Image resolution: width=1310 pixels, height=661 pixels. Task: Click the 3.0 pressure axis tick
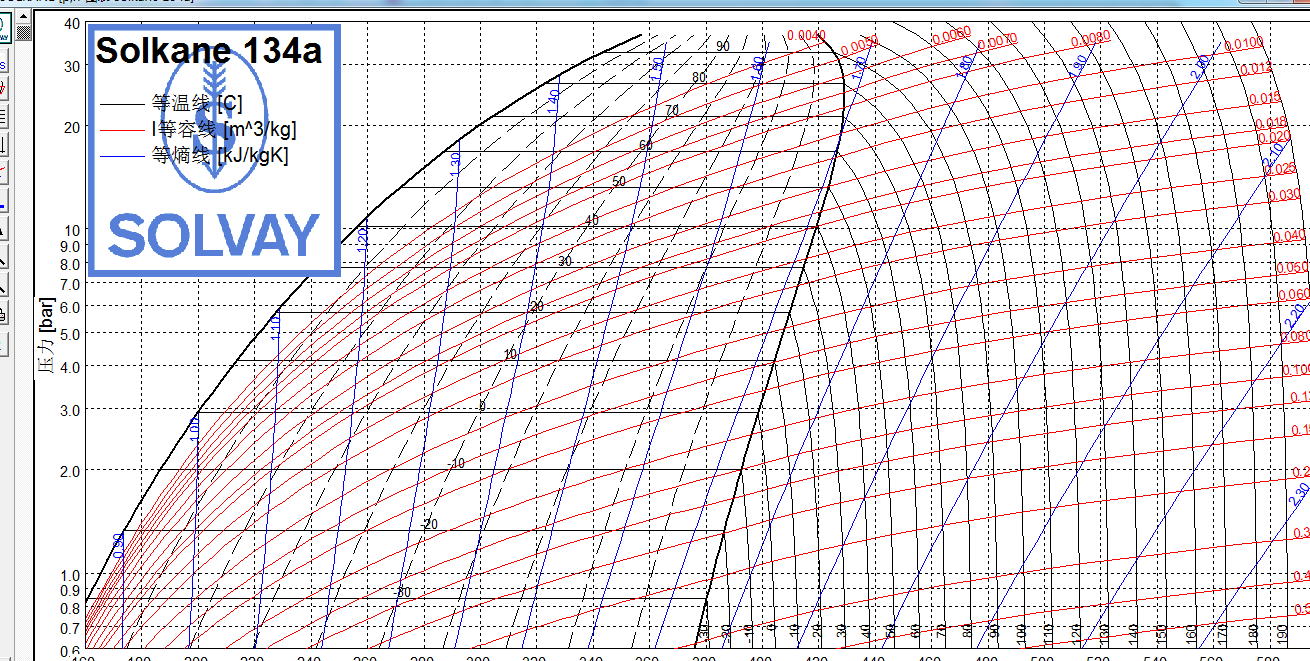click(69, 410)
